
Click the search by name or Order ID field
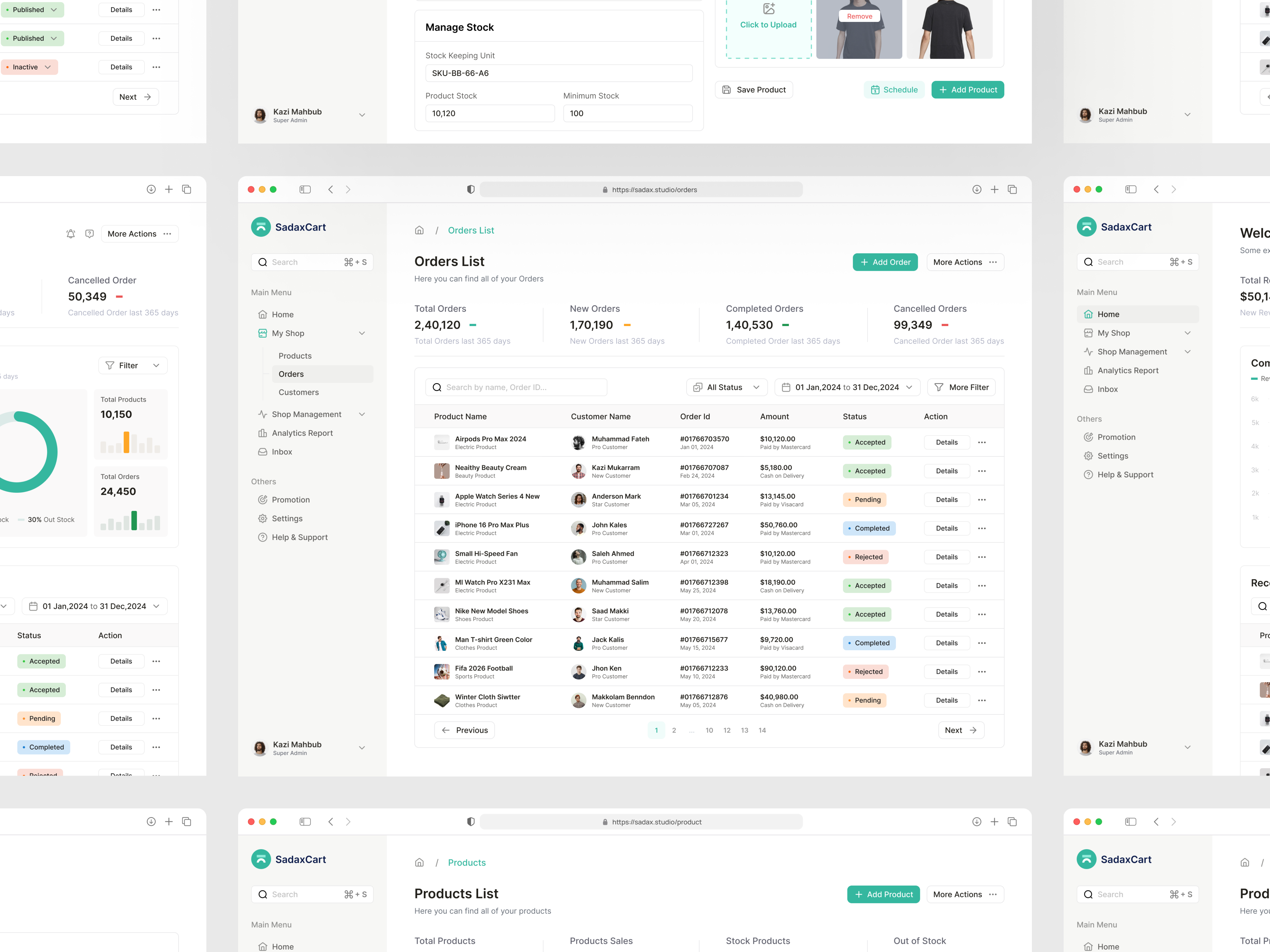(x=516, y=387)
